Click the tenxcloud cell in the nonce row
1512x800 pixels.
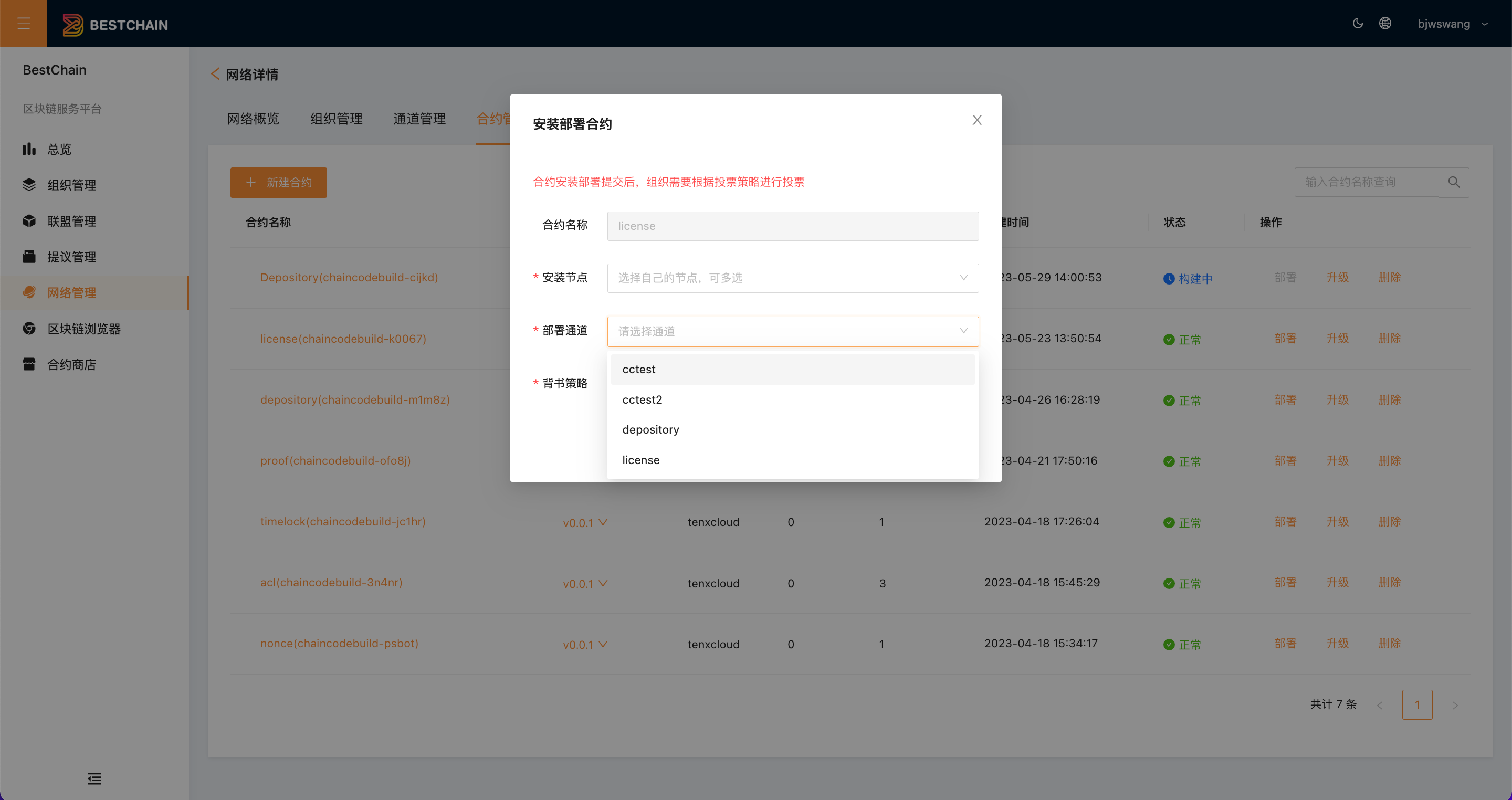[713, 645]
